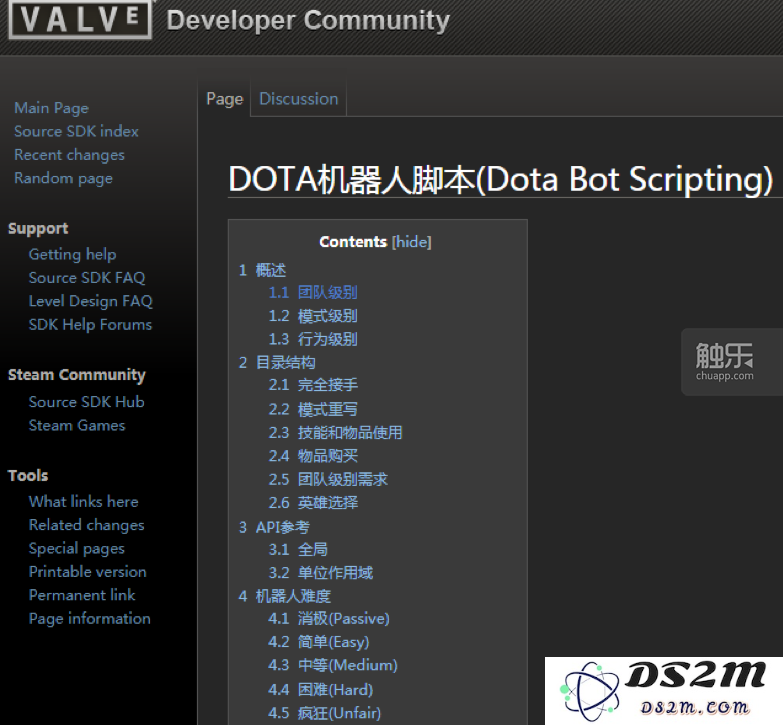Click What links here

pyautogui.click(x=83, y=501)
